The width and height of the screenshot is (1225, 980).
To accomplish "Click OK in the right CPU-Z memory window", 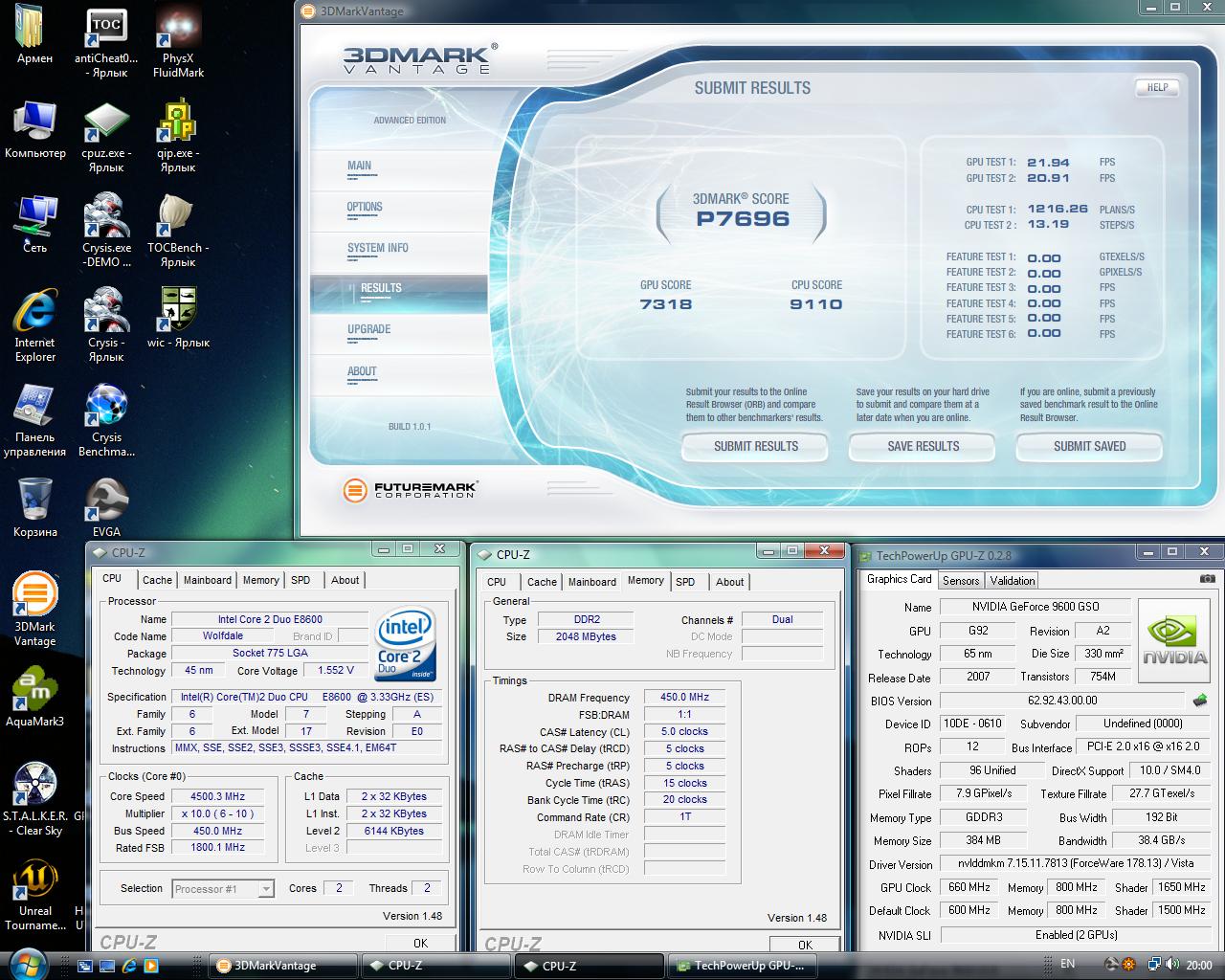I will (806, 945).
